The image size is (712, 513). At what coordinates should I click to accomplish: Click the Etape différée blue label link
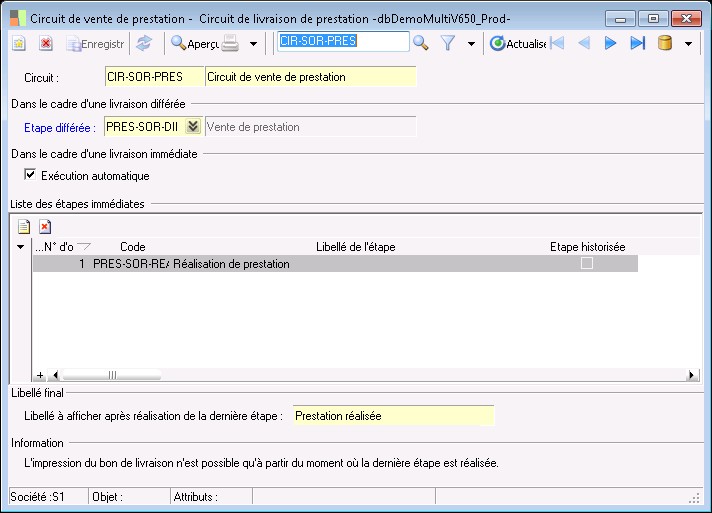(59, 128)
